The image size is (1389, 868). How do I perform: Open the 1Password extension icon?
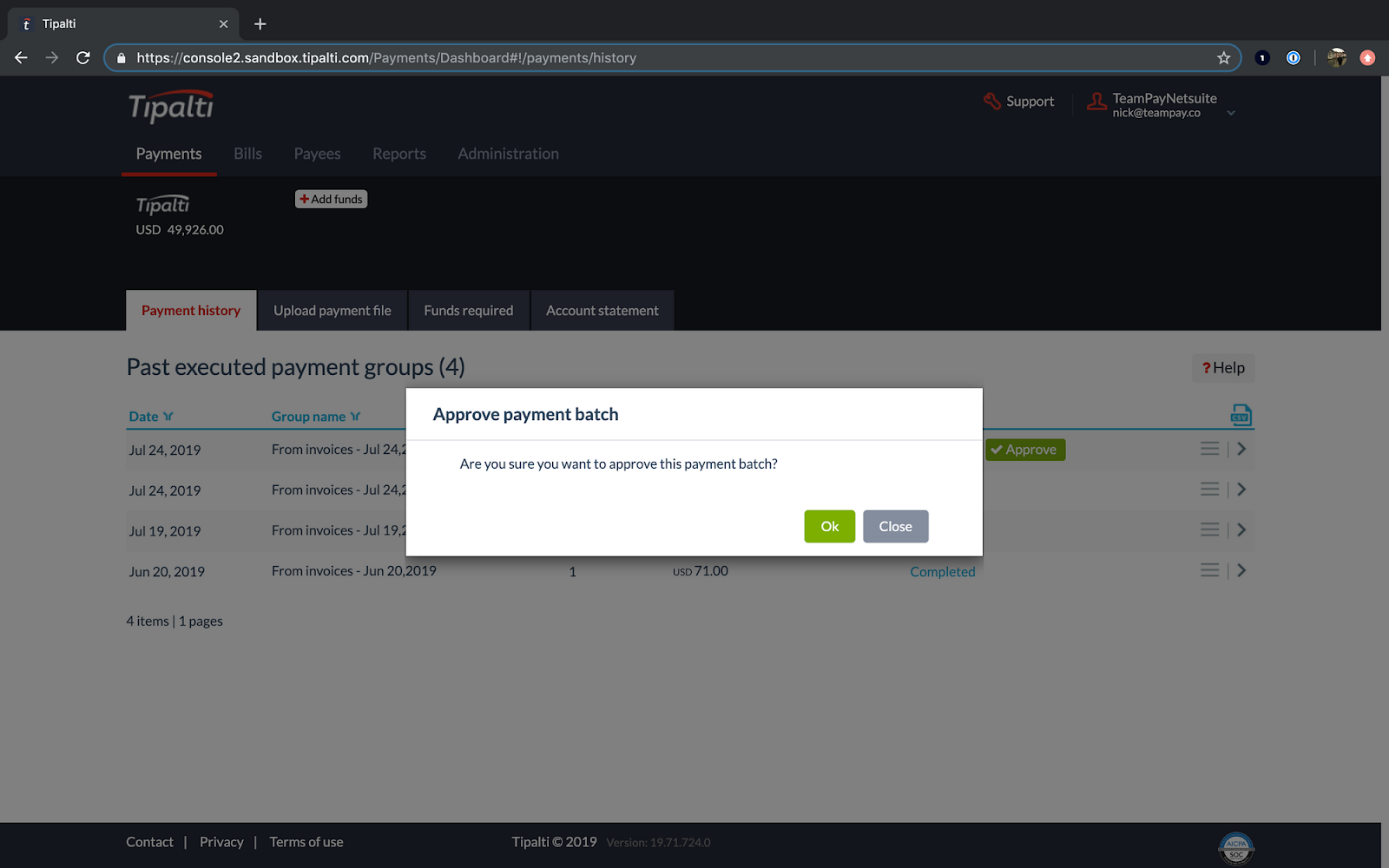[1294, 58]
